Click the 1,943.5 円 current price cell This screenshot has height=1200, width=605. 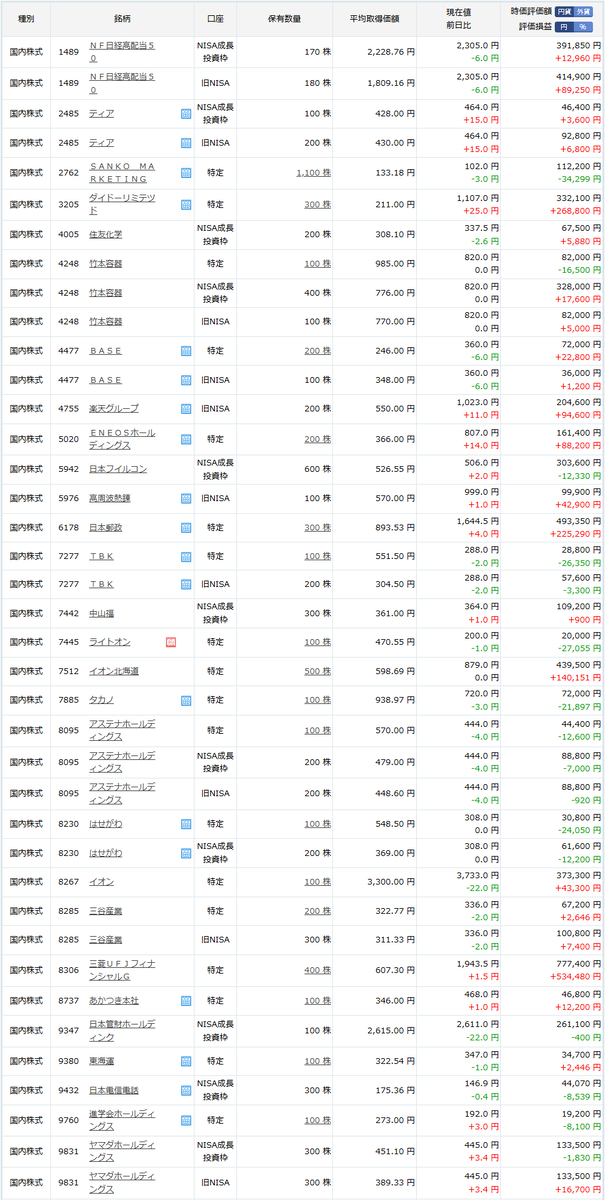pyautogui.click(x=477, y=963)
